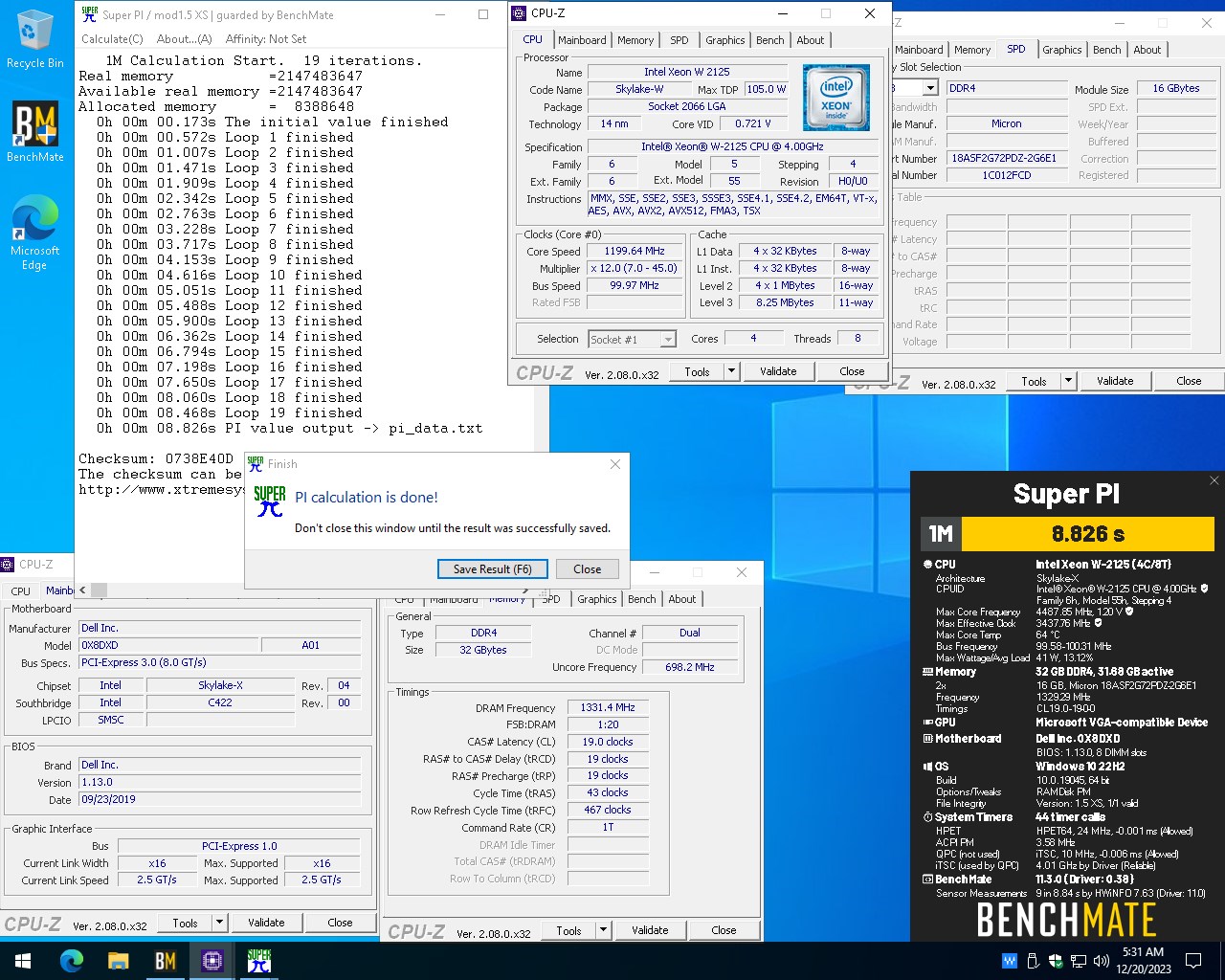Open File Explorer from the taskbar
The image size is (1225, 980).
[x=119, y=960]
